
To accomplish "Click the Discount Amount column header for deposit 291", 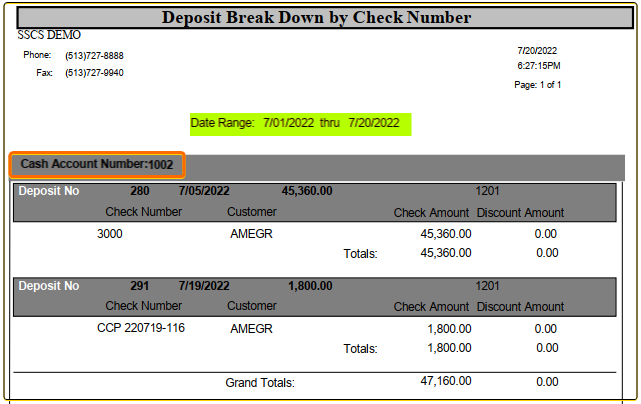I will click(520, 307).
